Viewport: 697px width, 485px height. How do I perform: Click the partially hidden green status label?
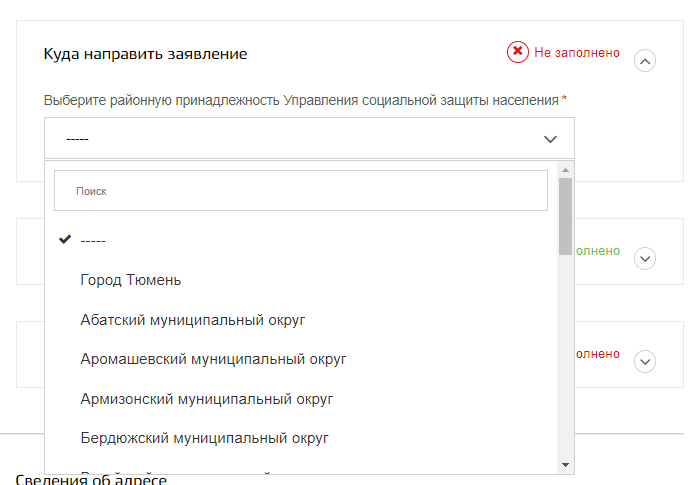597,251
